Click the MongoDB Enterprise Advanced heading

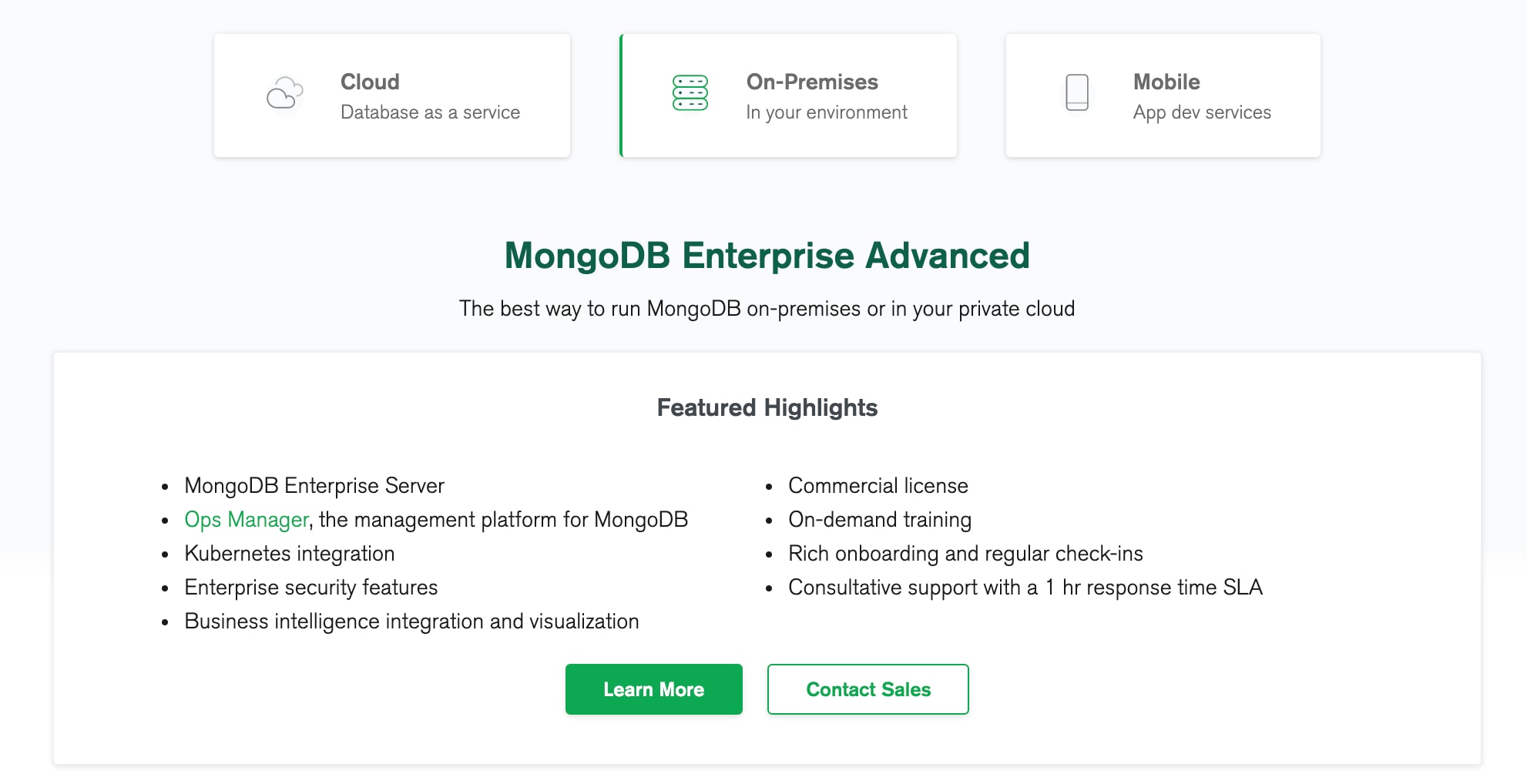click(767, 256)
